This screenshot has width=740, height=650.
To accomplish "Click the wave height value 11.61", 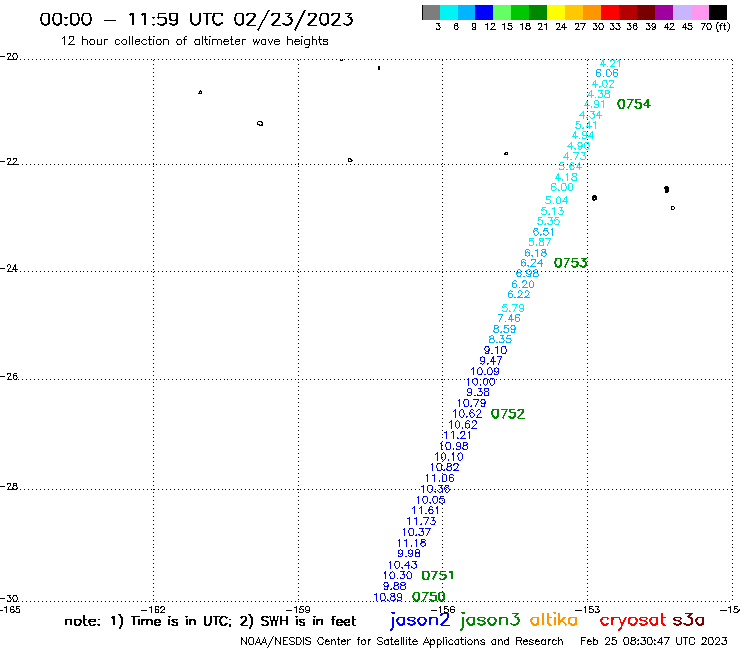I will point(425,510).
